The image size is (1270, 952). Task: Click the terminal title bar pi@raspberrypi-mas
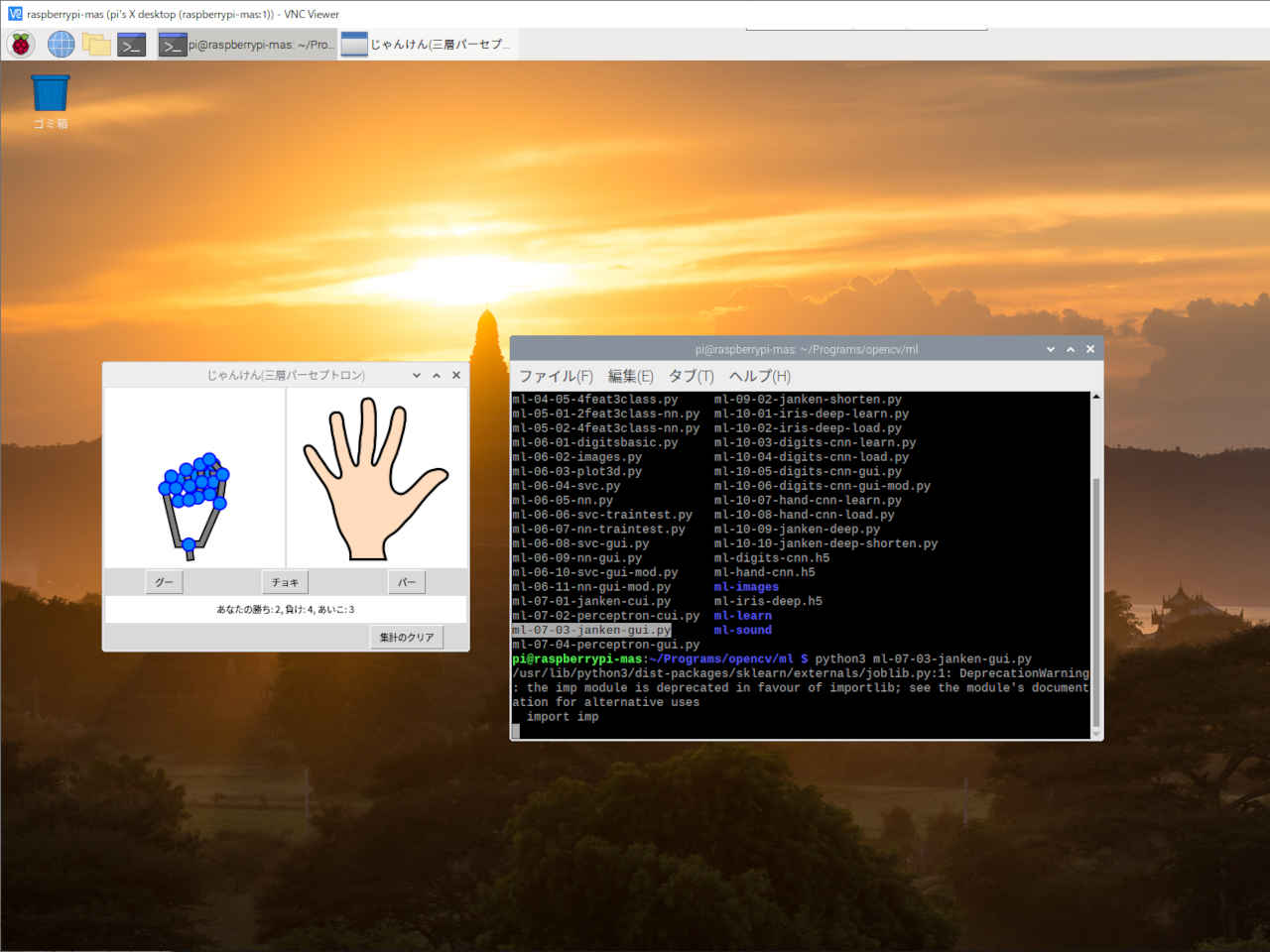[x=806, y=349]
